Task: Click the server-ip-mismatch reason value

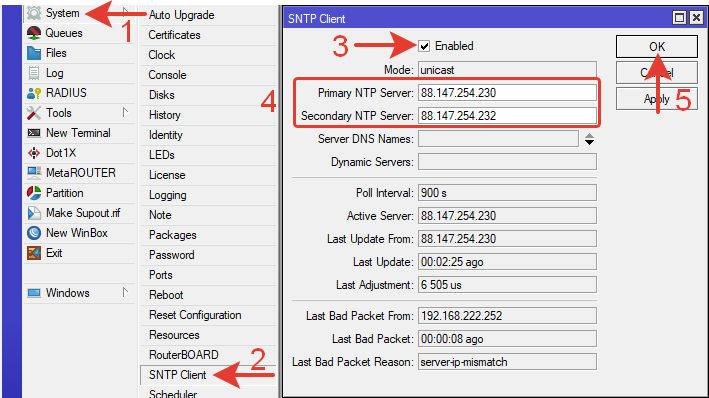Action: [x=507, y=362]
